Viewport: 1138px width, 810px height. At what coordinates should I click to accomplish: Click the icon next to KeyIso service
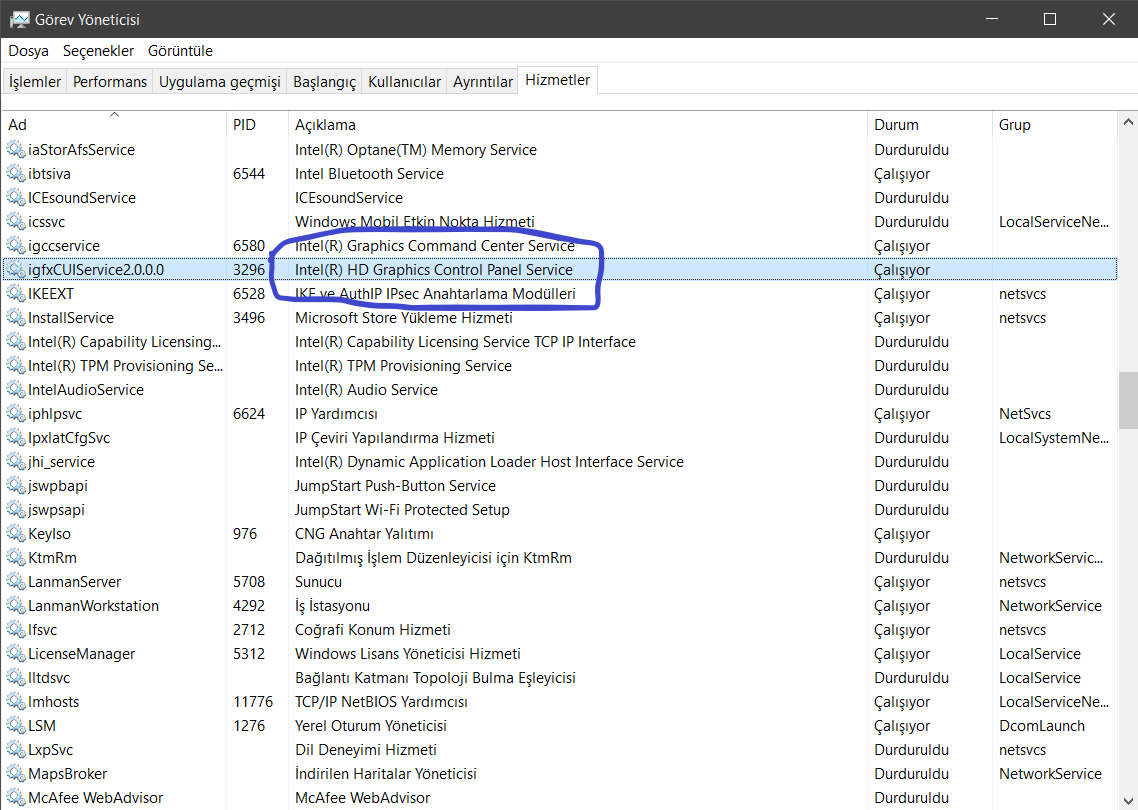(16, 534)
